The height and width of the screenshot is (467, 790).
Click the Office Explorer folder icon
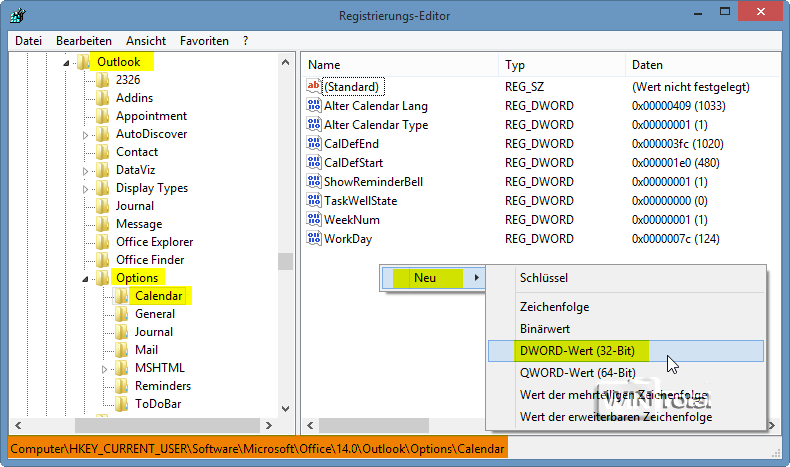pyautogui.click(x=102, y=242)
